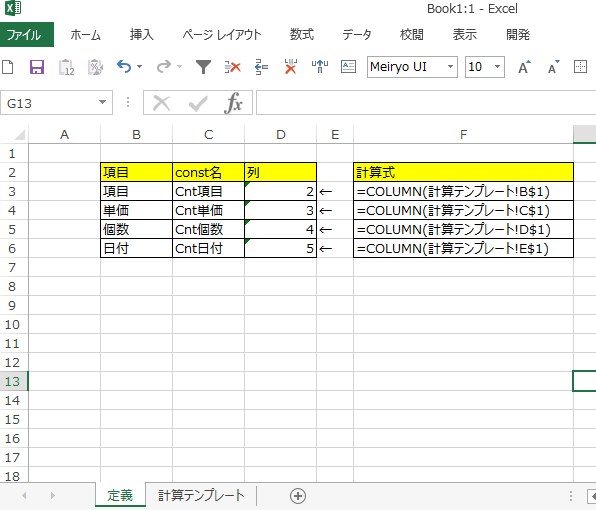Screen dimensions: 596x510
Task: Open the Name Box G13 dropdown
Action: coord(102,102)
